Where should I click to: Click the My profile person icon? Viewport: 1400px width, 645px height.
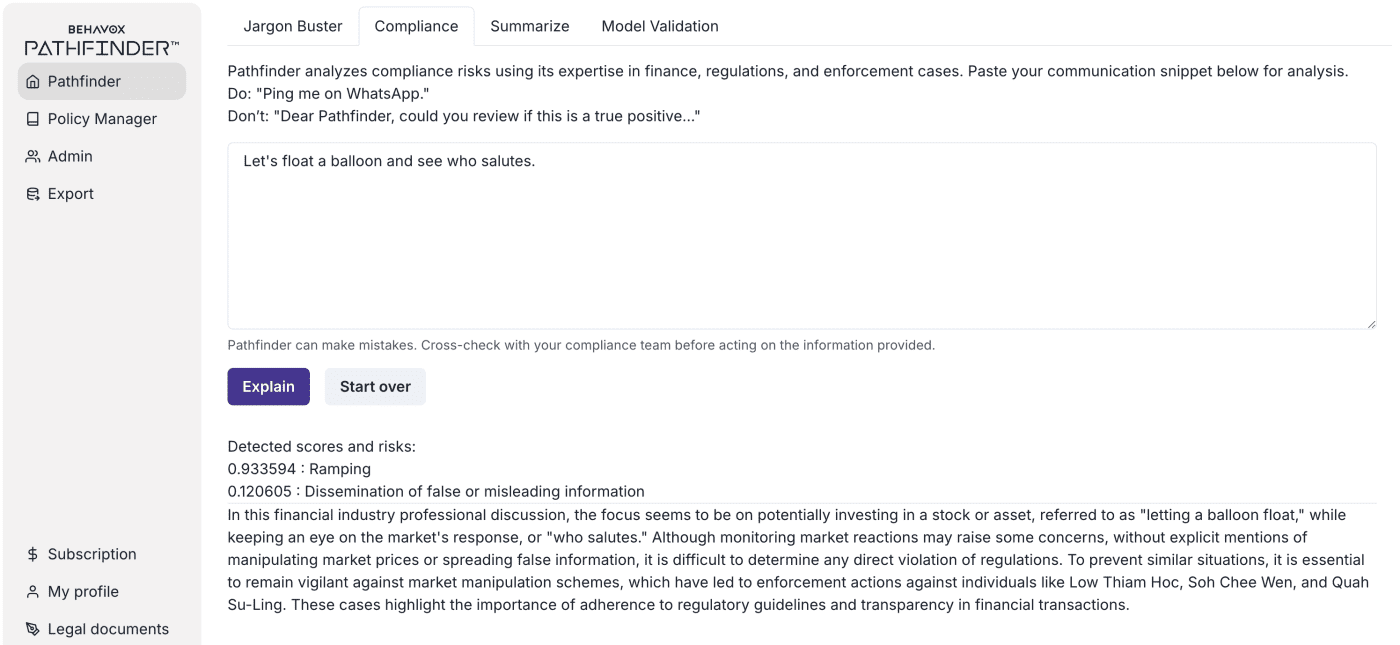33,592
